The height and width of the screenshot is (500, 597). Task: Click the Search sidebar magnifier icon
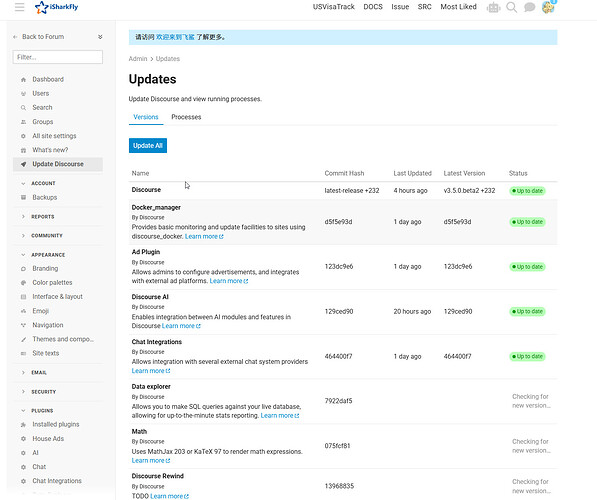click(23, 108)
